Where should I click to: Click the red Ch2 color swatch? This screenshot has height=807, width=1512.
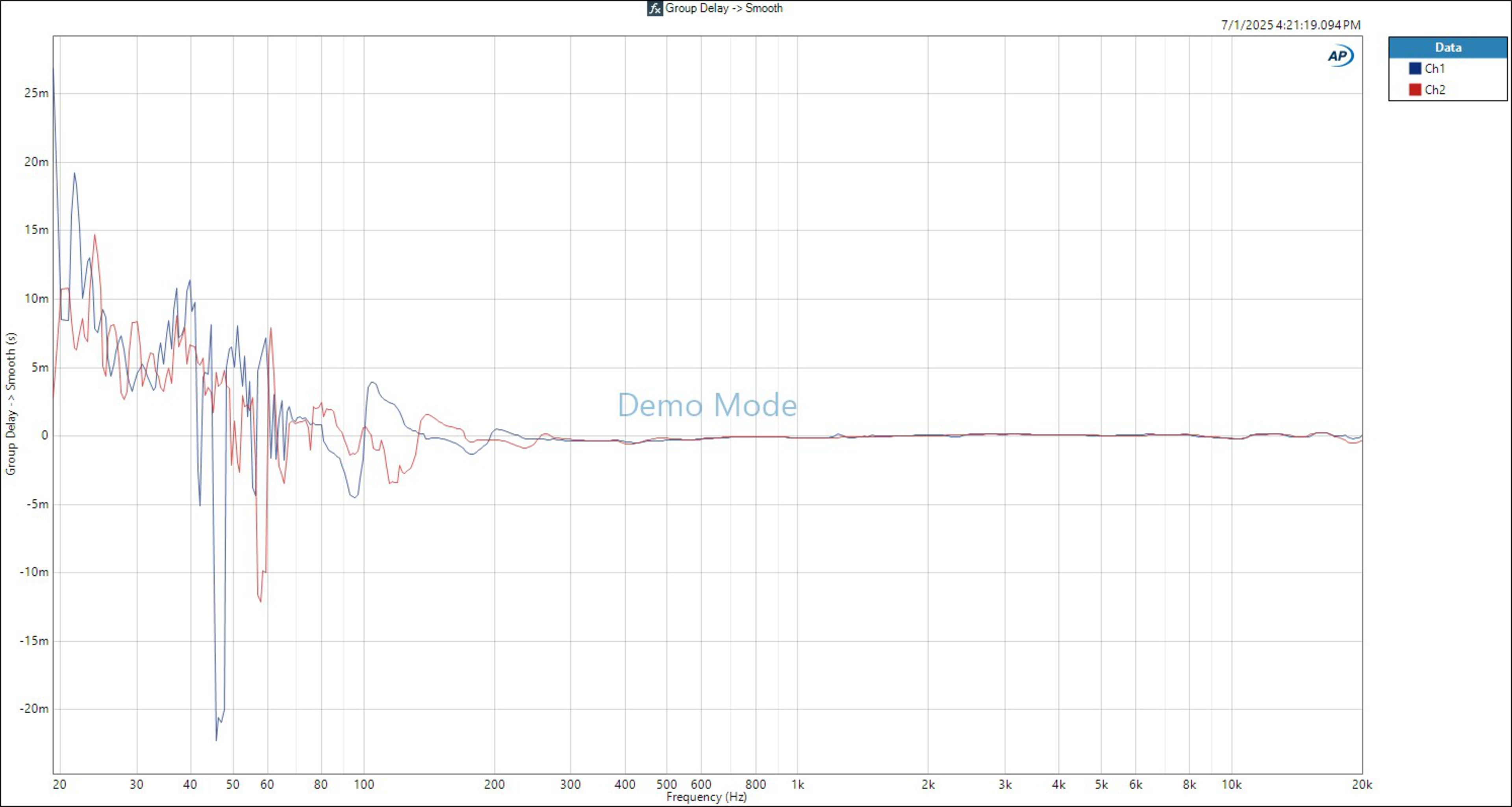coord(1415,90)
